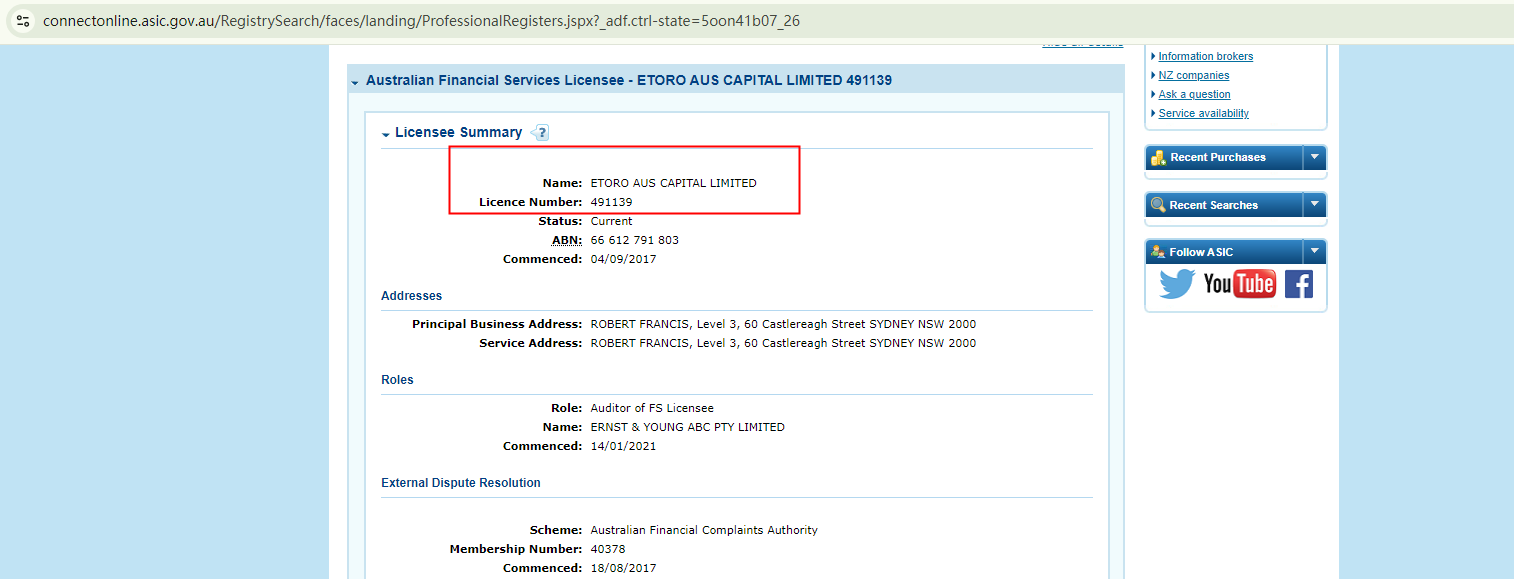
Task: Click the ABN value 66 612 791 803
Action: coord(634,240)
